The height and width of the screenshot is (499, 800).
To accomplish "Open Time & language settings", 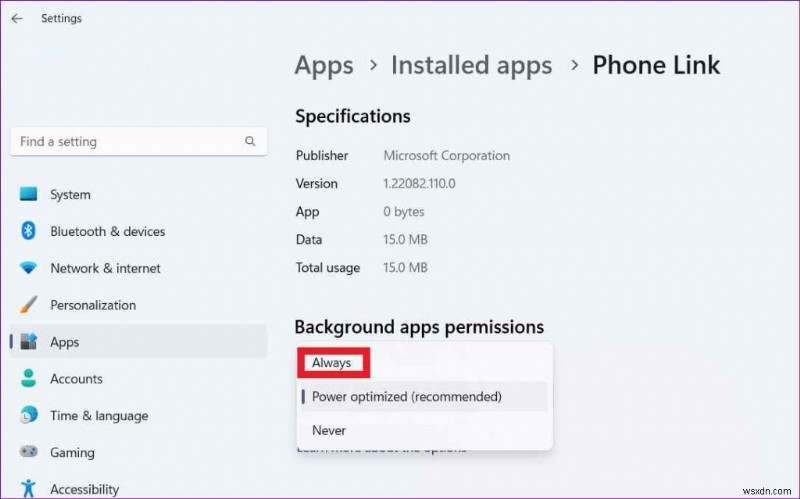I will pyautogui.click(x=138, y=415).
